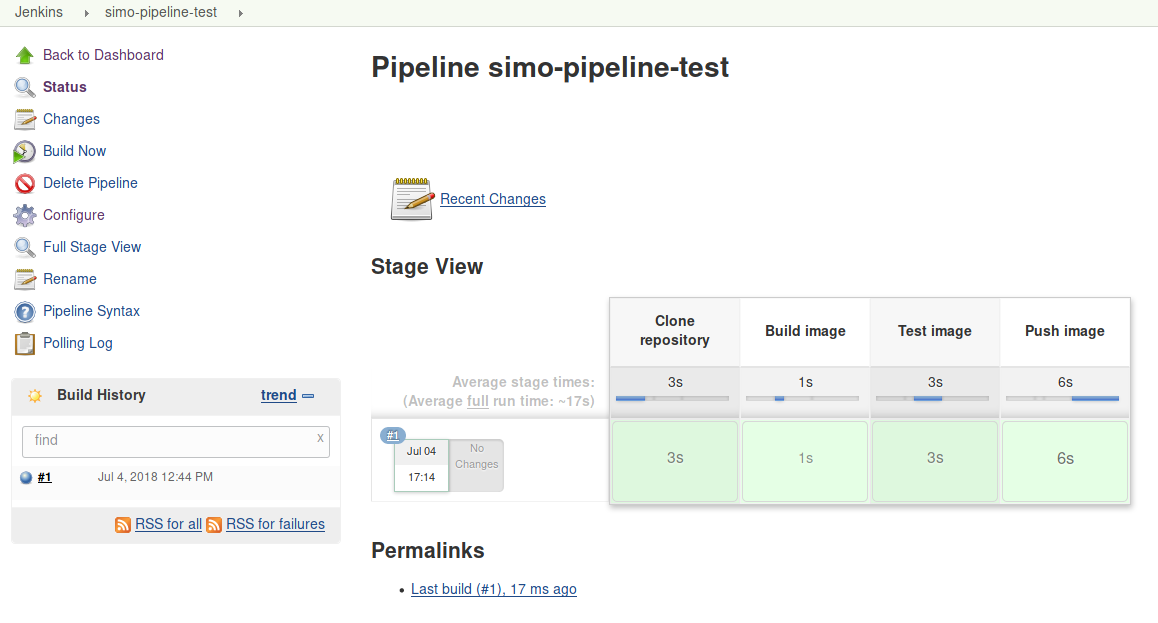Click the Back to Dashboard green arrow icon

pyautogui.click(x=24, y=55)
